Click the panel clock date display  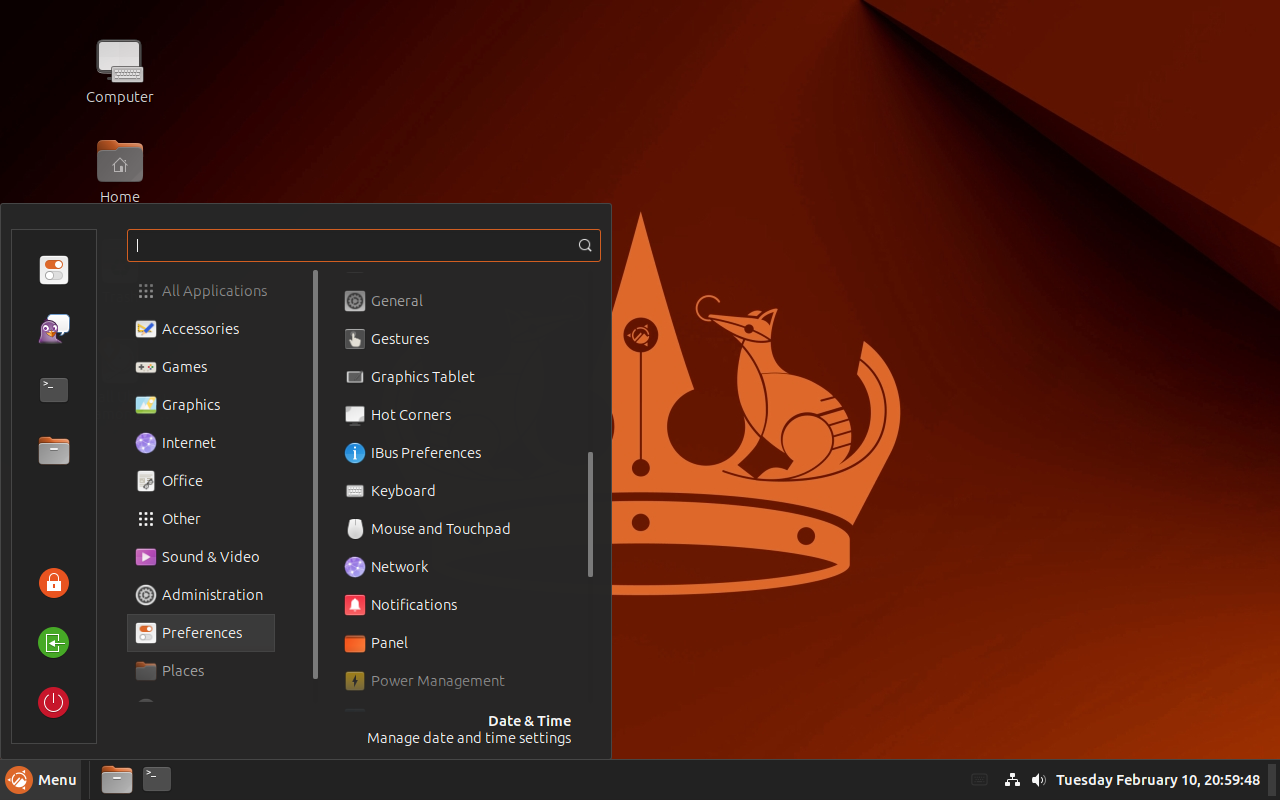[x=1157, y=780]
